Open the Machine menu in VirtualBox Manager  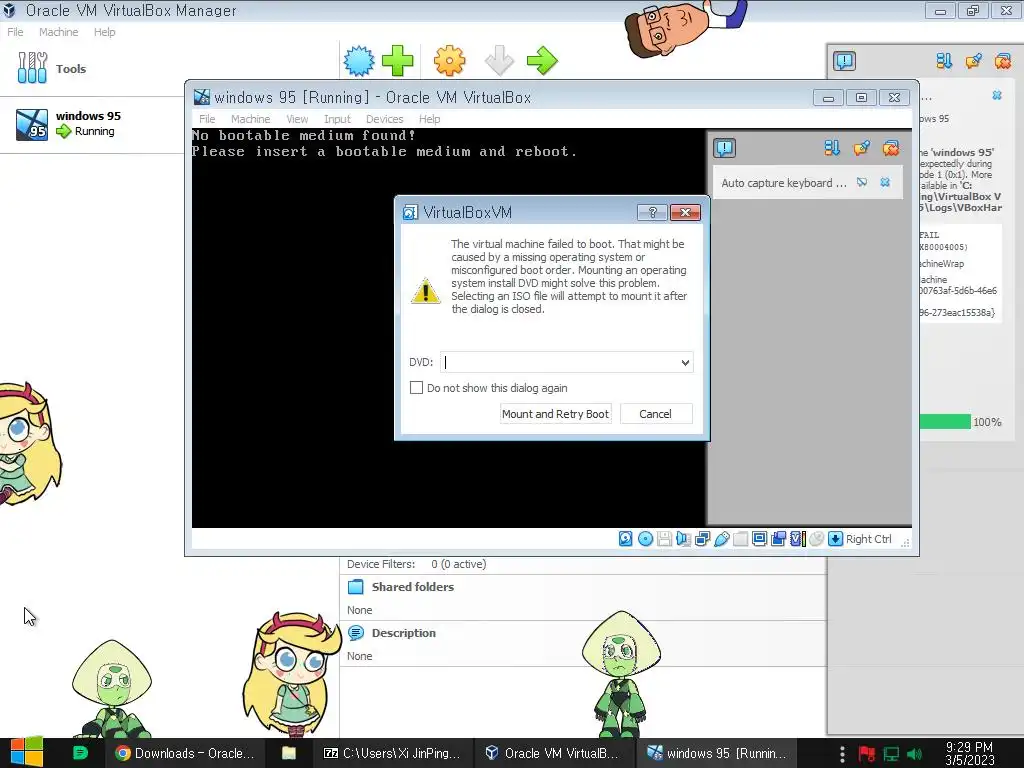(x=58, y=32)
